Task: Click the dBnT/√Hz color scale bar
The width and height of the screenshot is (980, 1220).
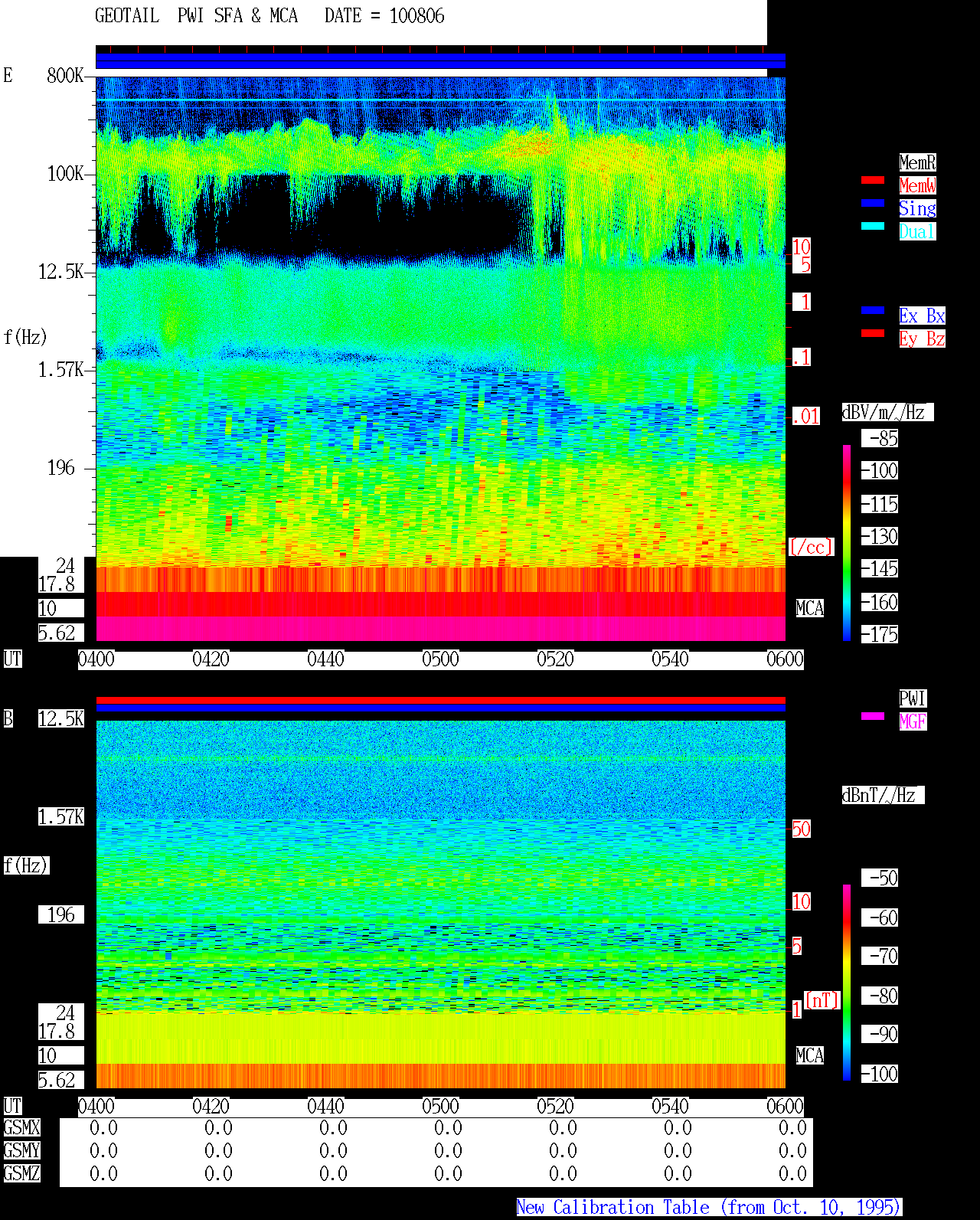Action: pyautogui.click(x=847, y=983)
